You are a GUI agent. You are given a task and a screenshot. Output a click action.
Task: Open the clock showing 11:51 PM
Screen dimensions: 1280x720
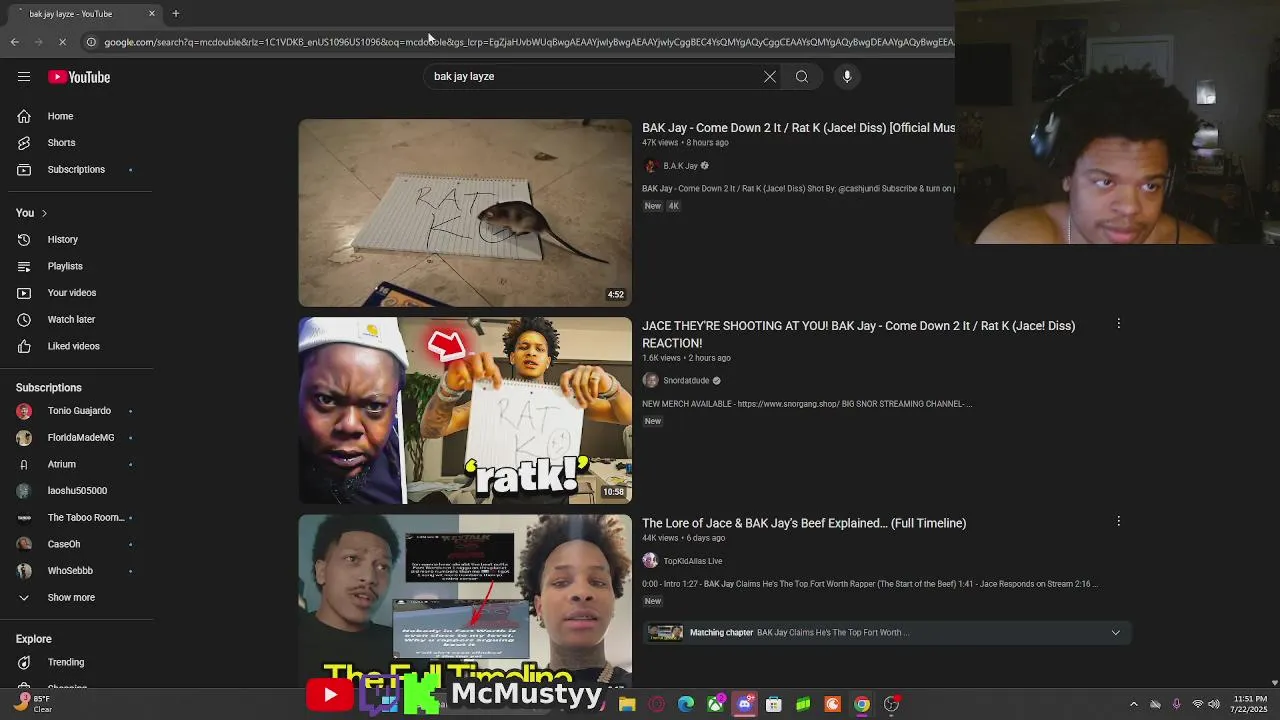(1250, 704)
